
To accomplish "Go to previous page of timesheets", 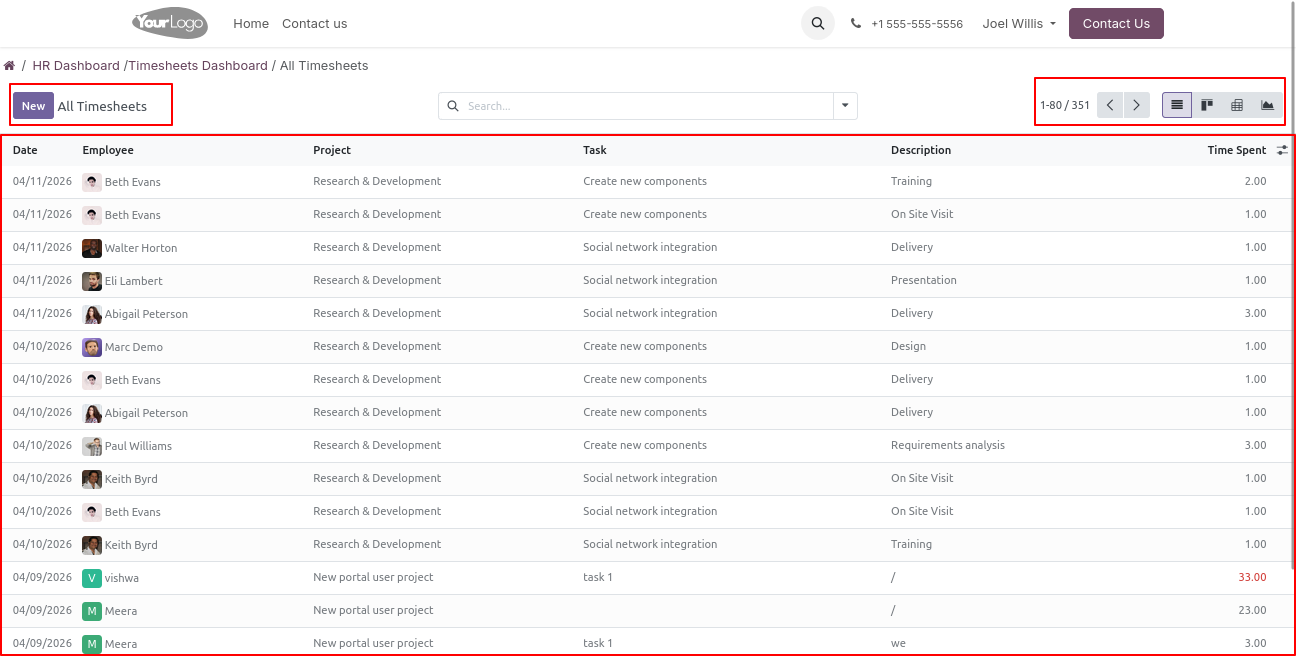I will (1110, 105).
